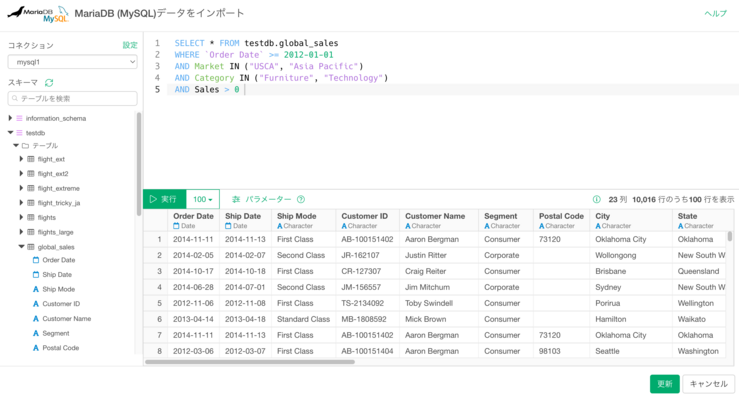Open the mysql1 connection dropdown

point(72,62)
